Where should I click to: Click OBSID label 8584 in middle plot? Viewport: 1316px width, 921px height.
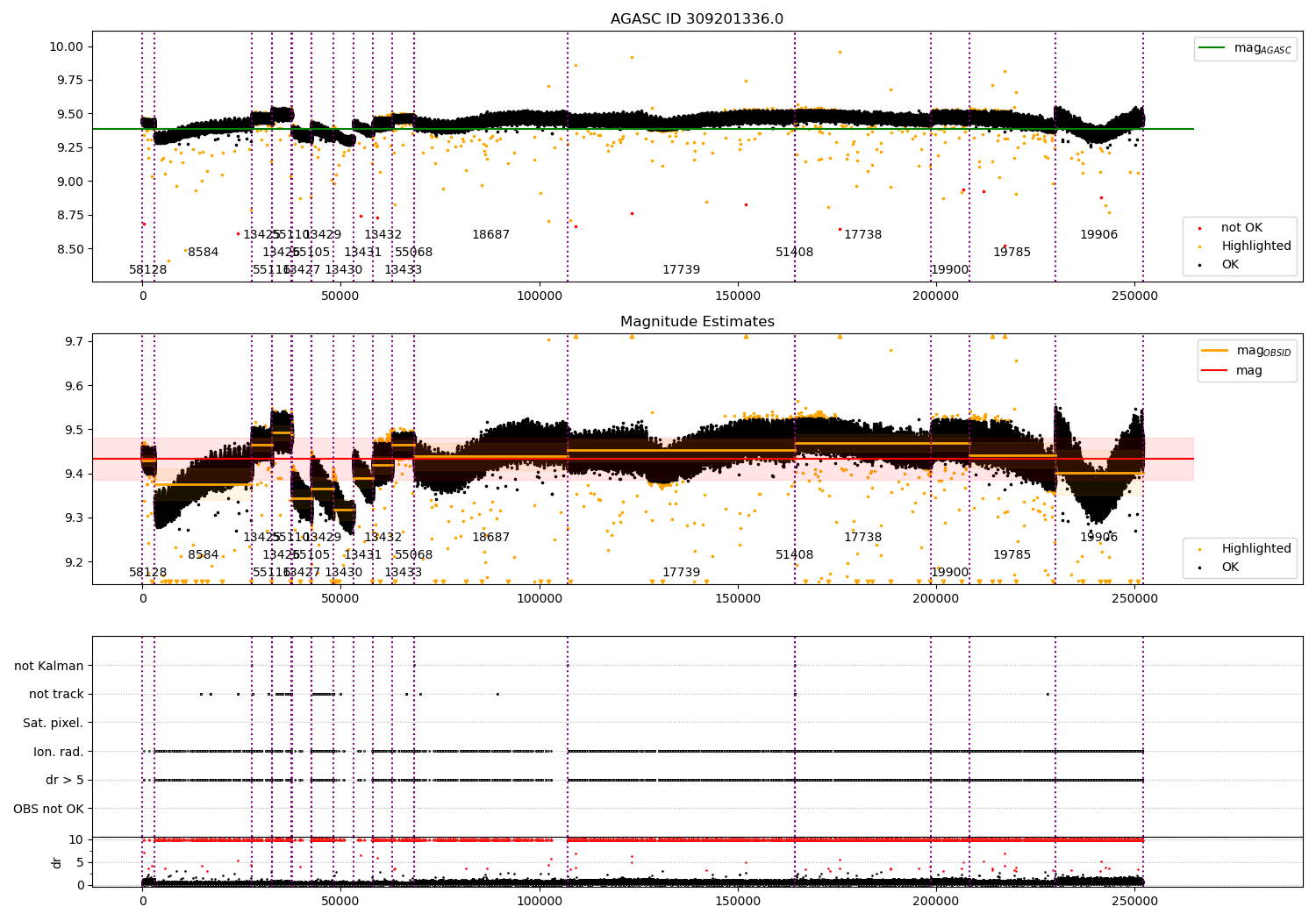click(x=204, y=555)
